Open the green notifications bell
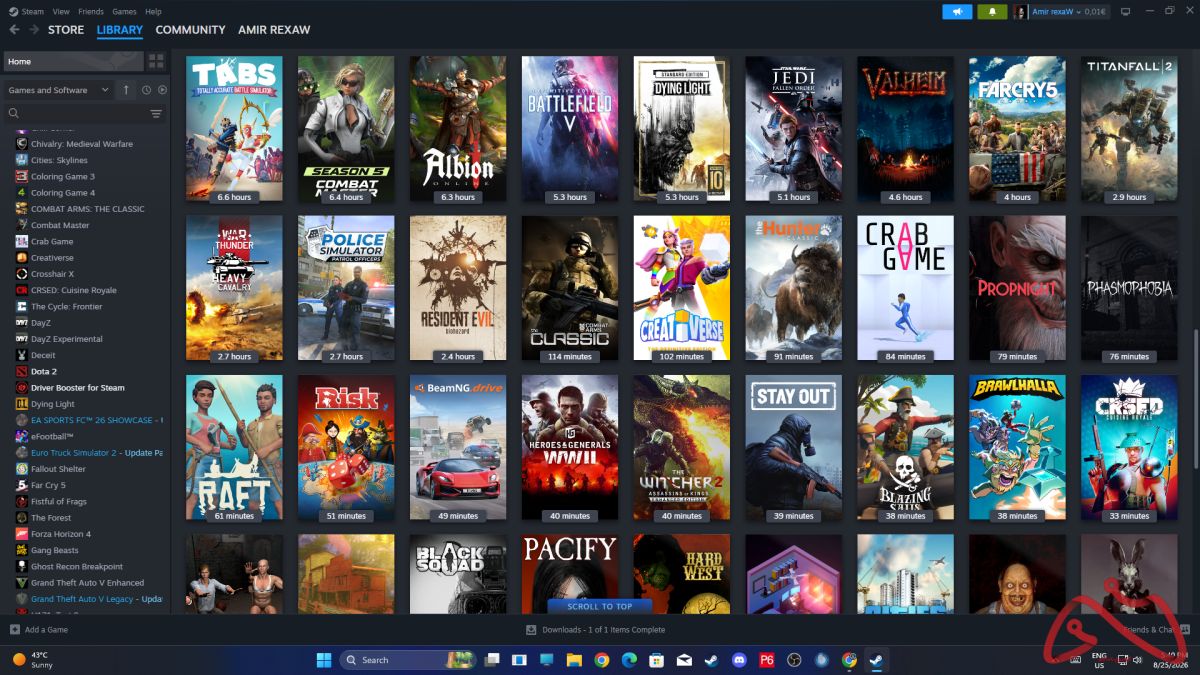 [x=992, y=12]
